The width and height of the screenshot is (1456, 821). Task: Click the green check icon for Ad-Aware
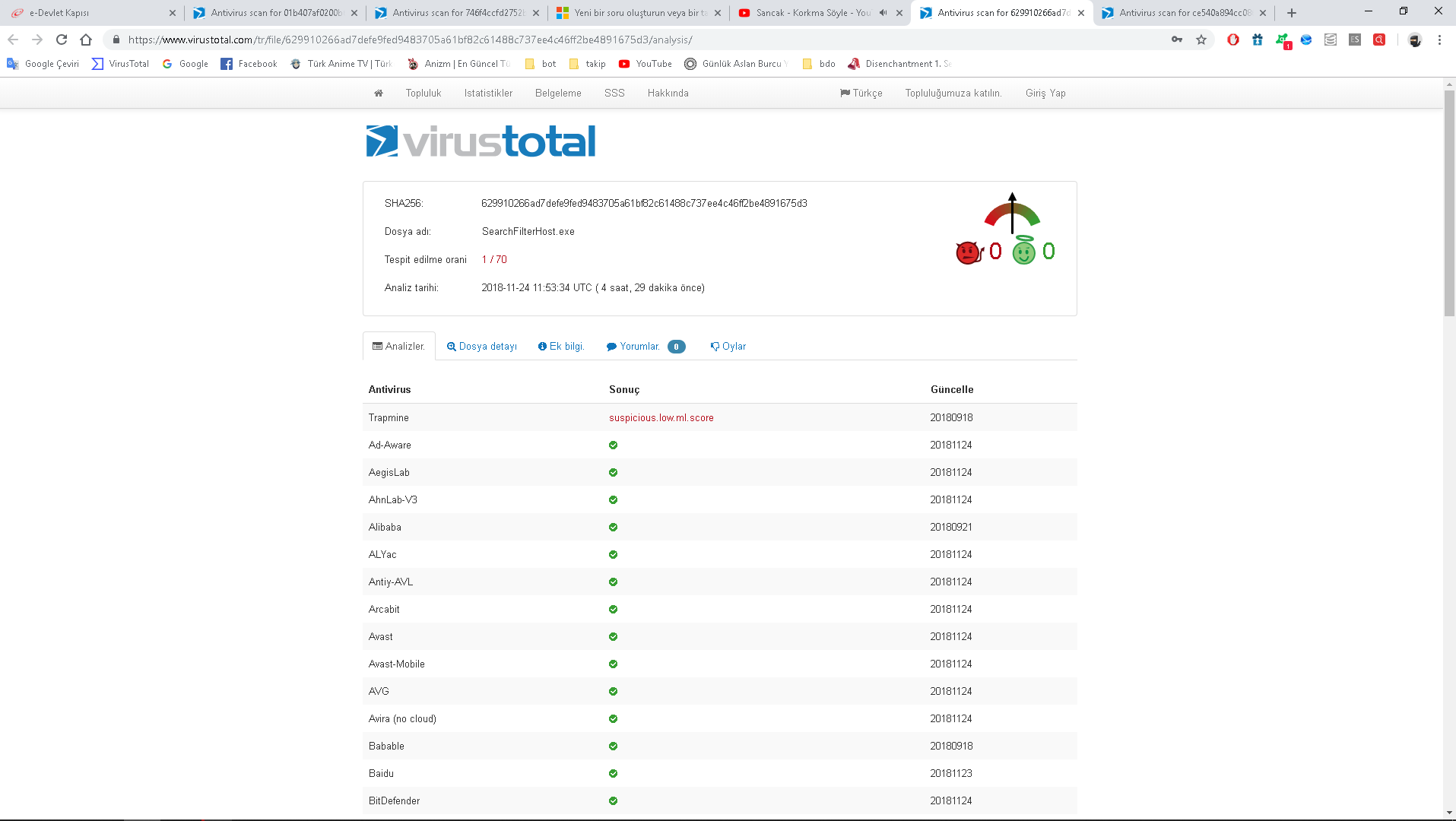(613, 445)
